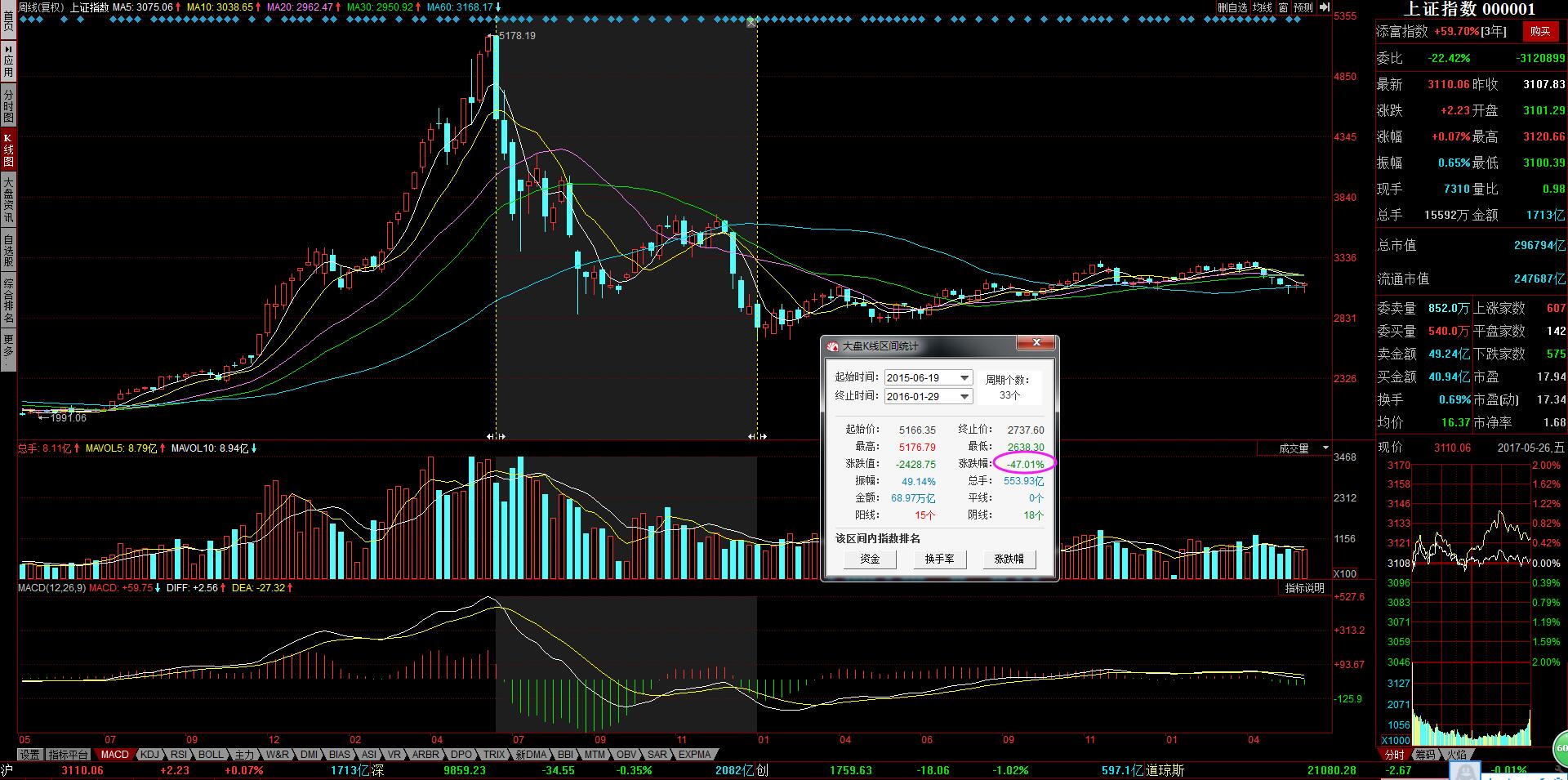Screen dimensions: 1568x780
Task: Click the 资金 ranking button
Action: 870,559
